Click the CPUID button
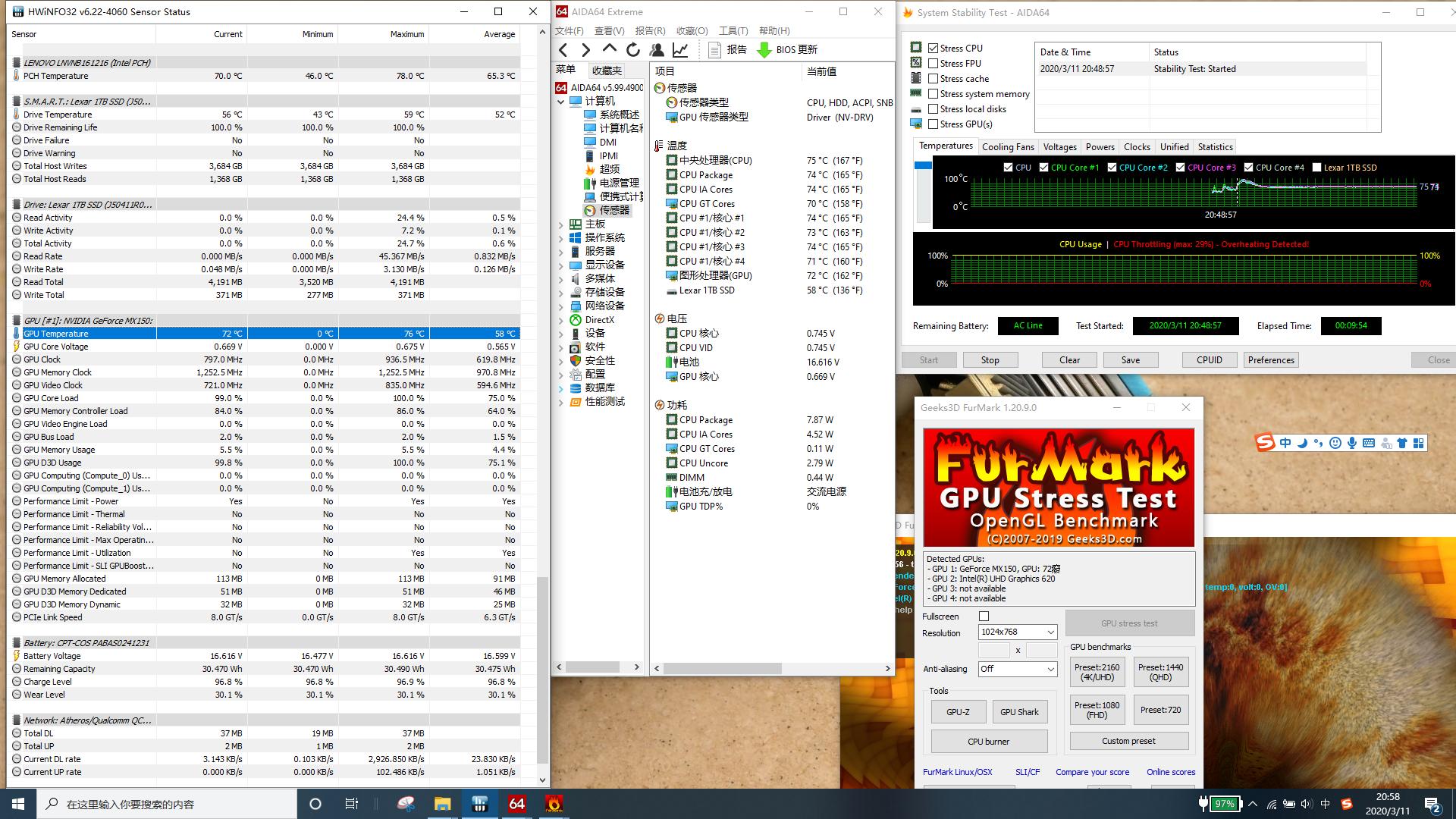 1209,360
